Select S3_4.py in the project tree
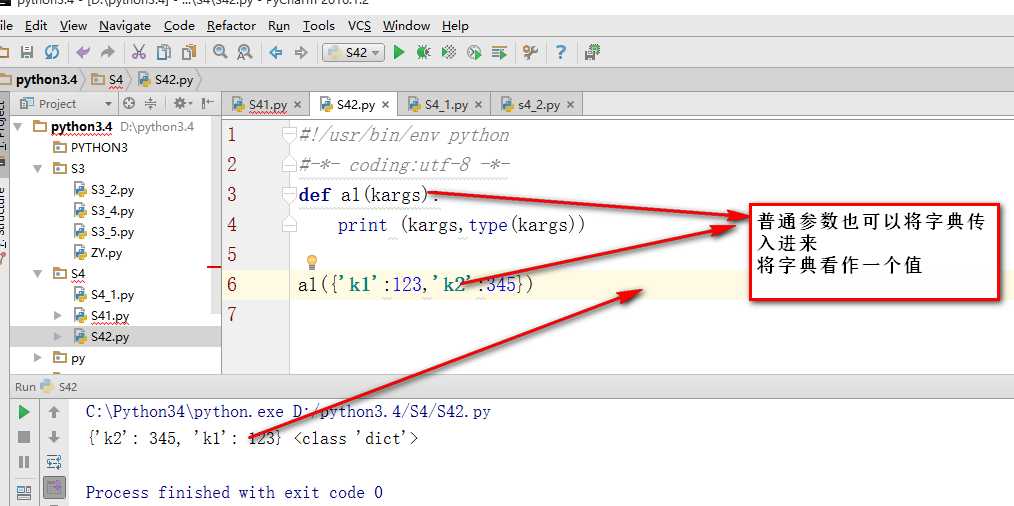The width and height of the screenshot is (1014, 506). tap(104, 210)
